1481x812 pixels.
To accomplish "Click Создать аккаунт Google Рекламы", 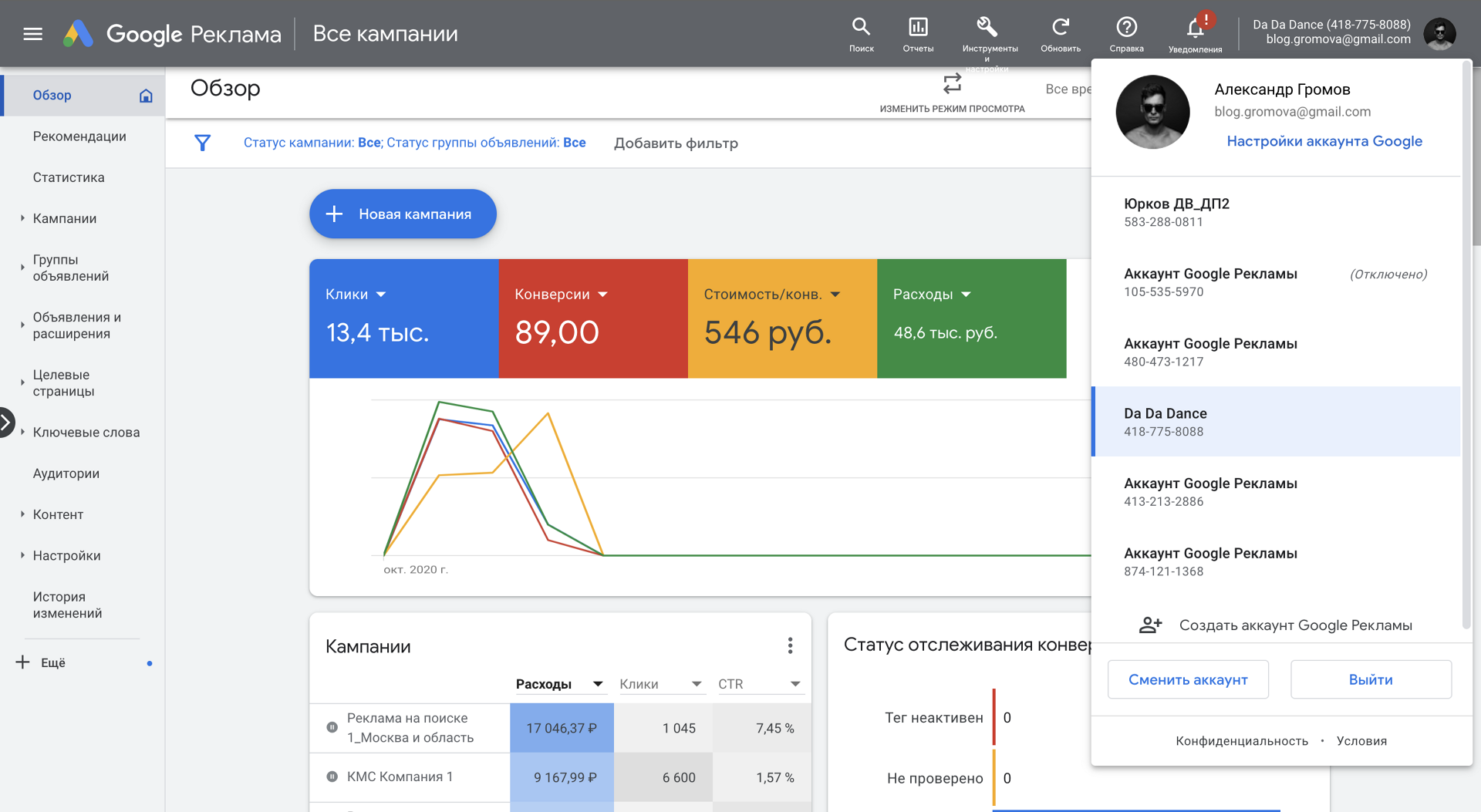I will pyautogui.click(x=1276, y=625).
